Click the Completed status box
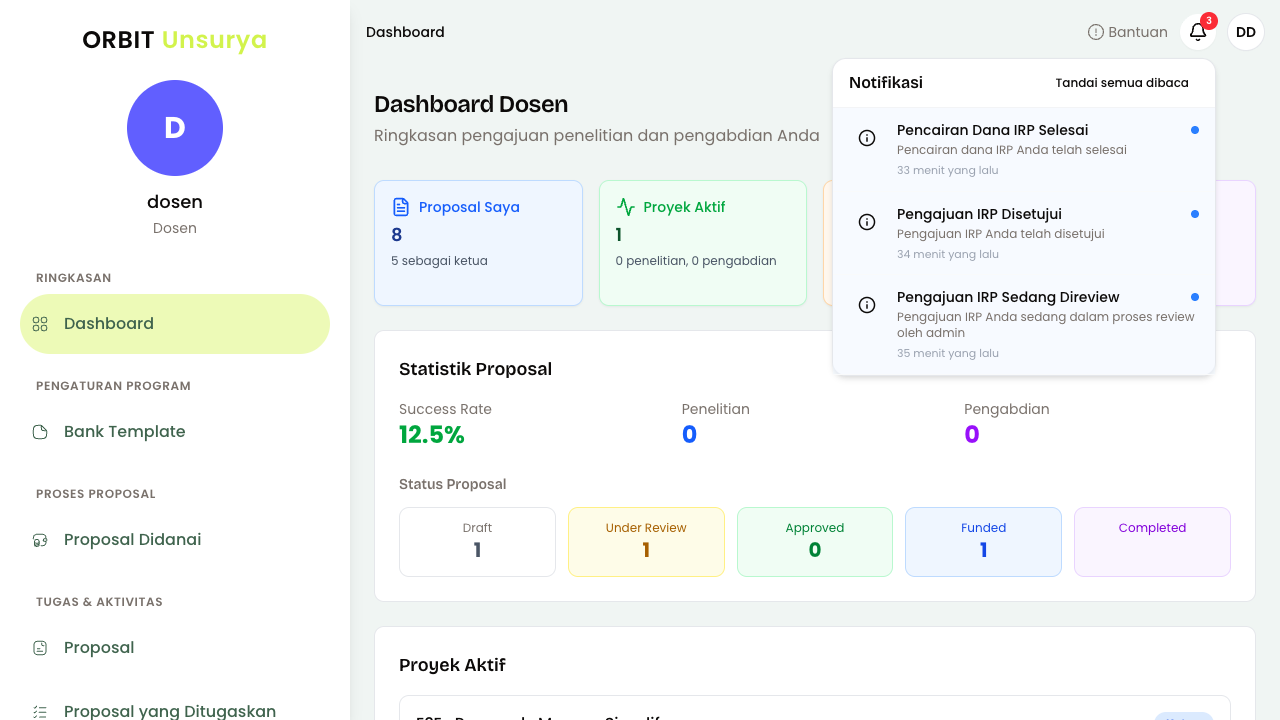This screenshot has height=720, width=1280. [1152, 542]
